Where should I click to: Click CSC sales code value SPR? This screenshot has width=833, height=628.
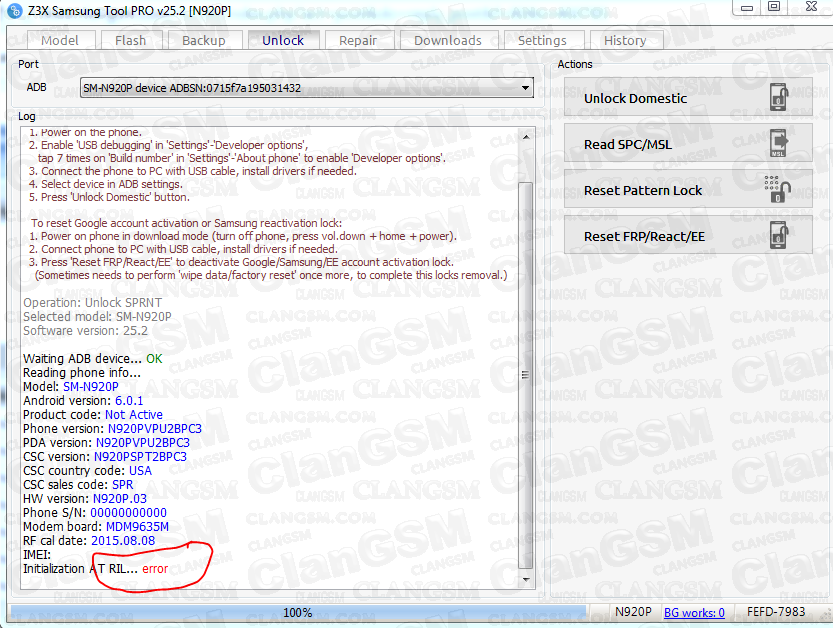coord(123,485)
